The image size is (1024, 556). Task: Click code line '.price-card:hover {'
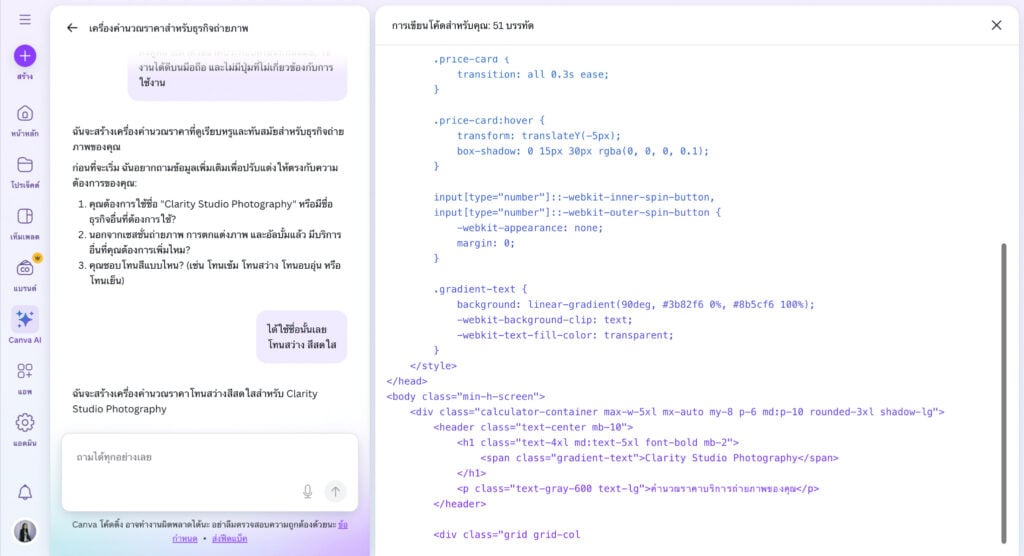coord(488,120)
